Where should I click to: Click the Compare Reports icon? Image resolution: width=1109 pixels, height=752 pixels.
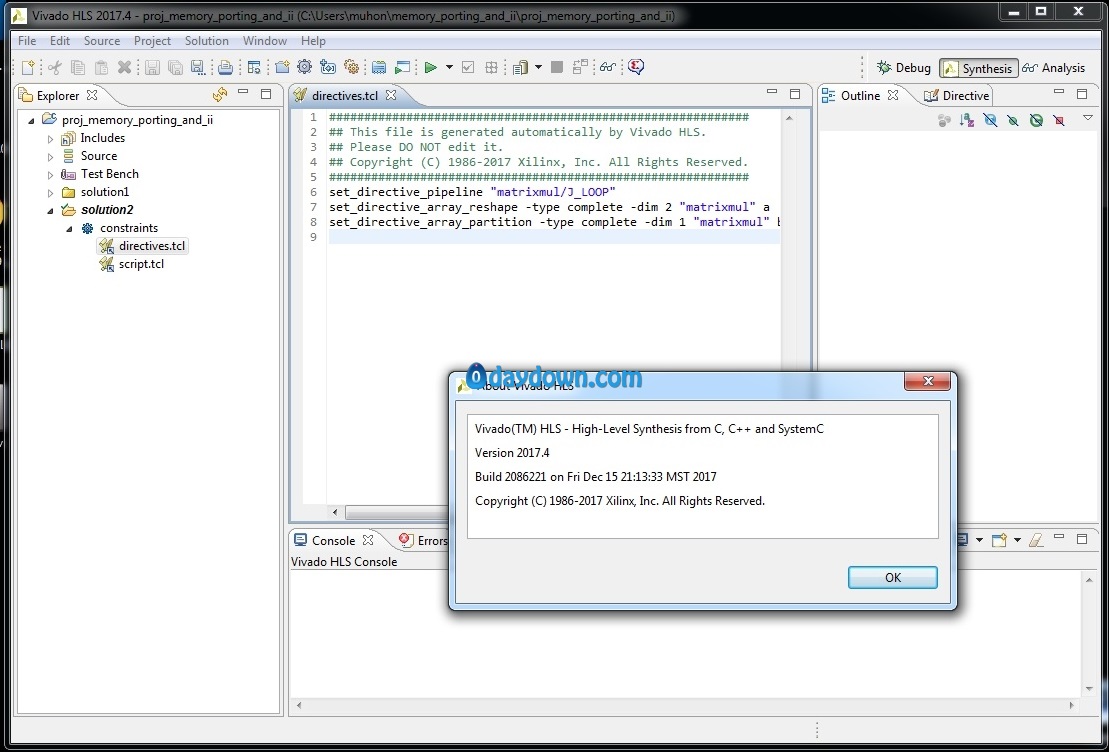tap(580, 67)
